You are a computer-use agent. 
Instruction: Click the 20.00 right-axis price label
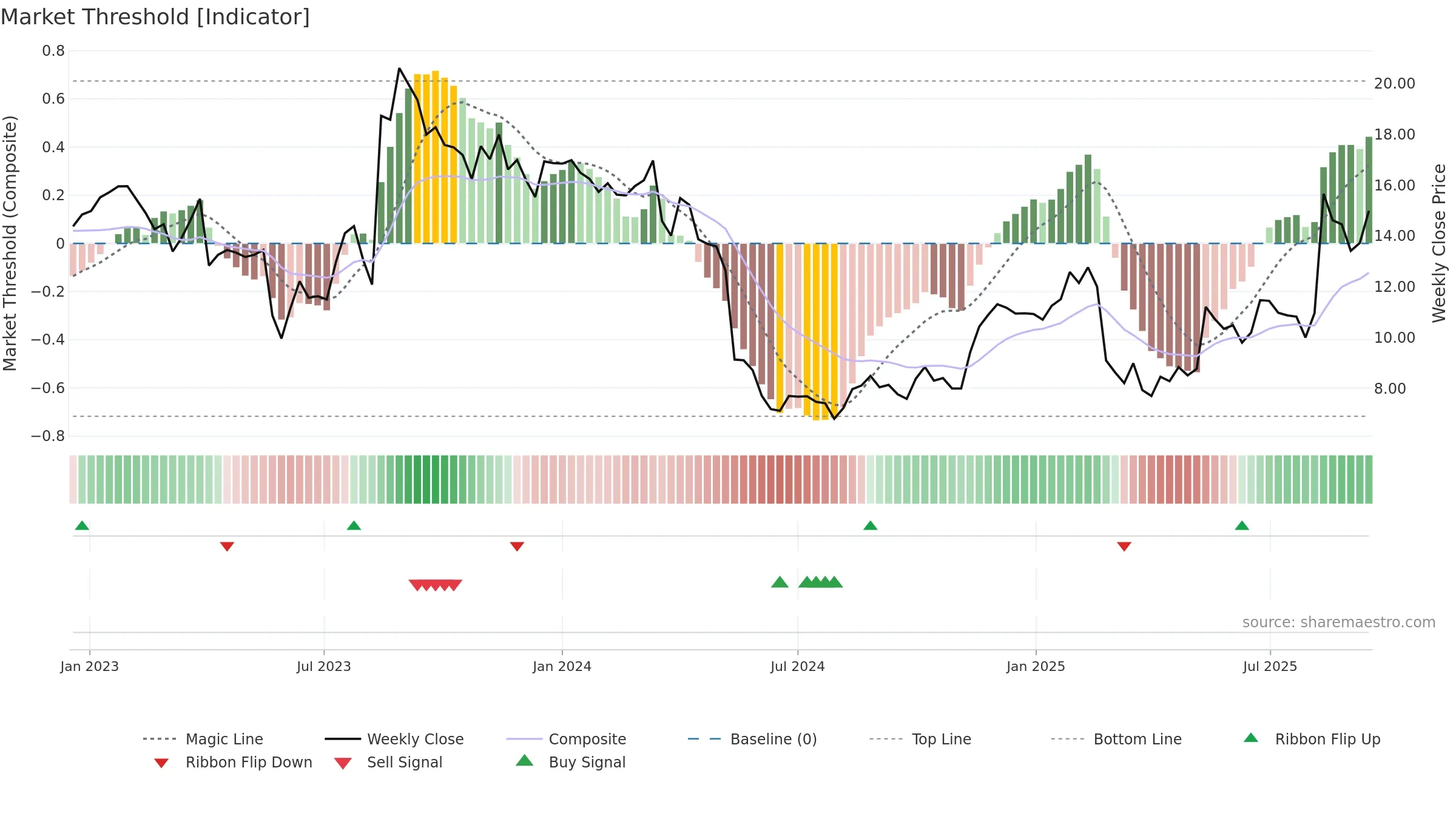(1394, 84)
